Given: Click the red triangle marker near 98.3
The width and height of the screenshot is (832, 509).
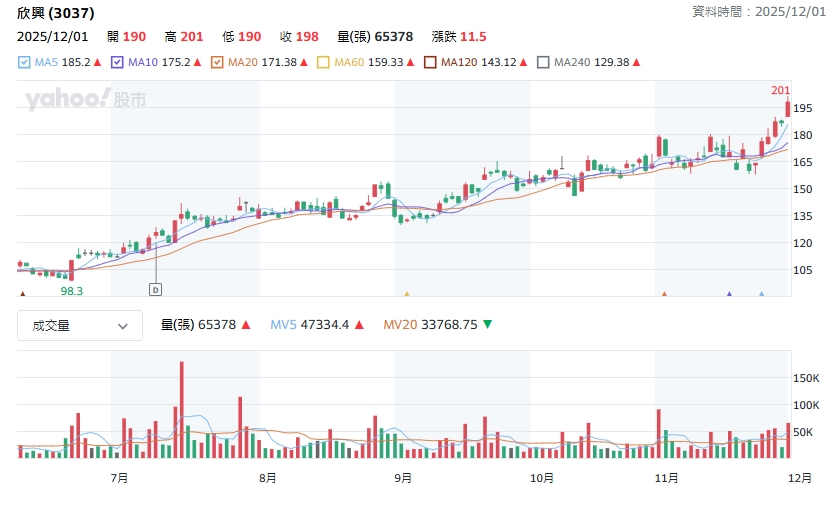Looking at the screenshot, I should tap(23, 294).
